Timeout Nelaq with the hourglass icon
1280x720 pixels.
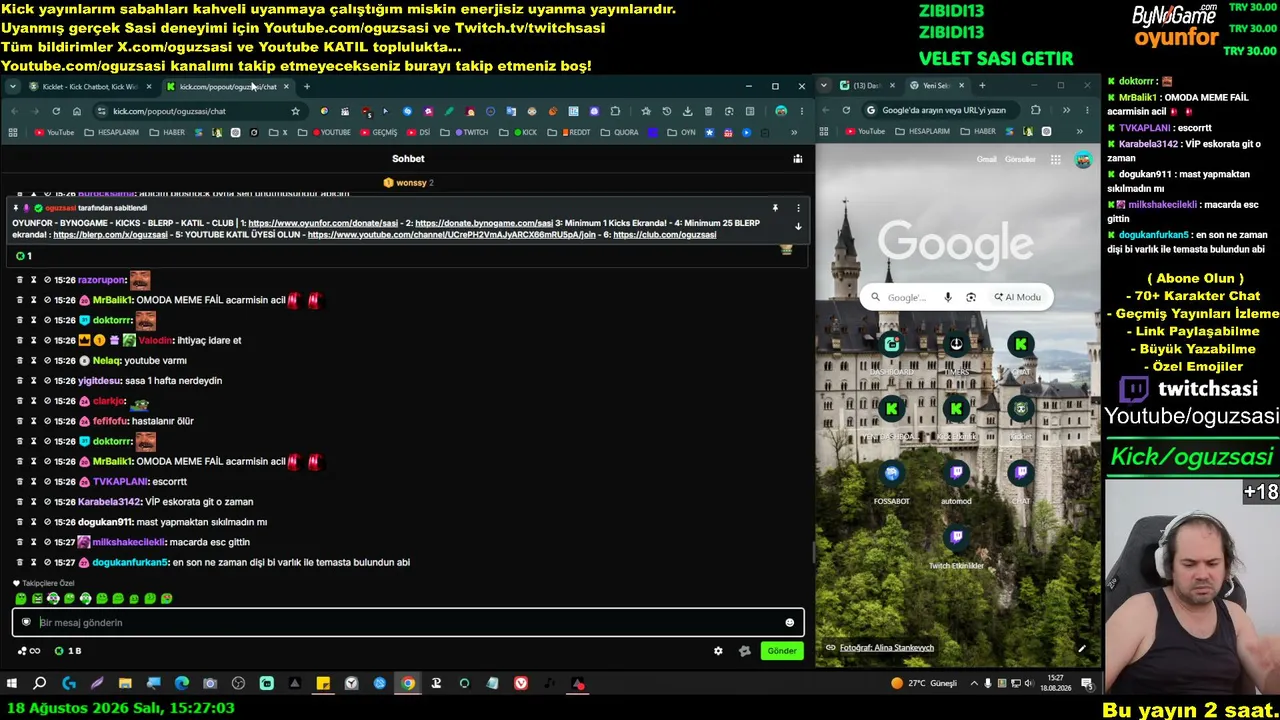(x=33, y=360)
